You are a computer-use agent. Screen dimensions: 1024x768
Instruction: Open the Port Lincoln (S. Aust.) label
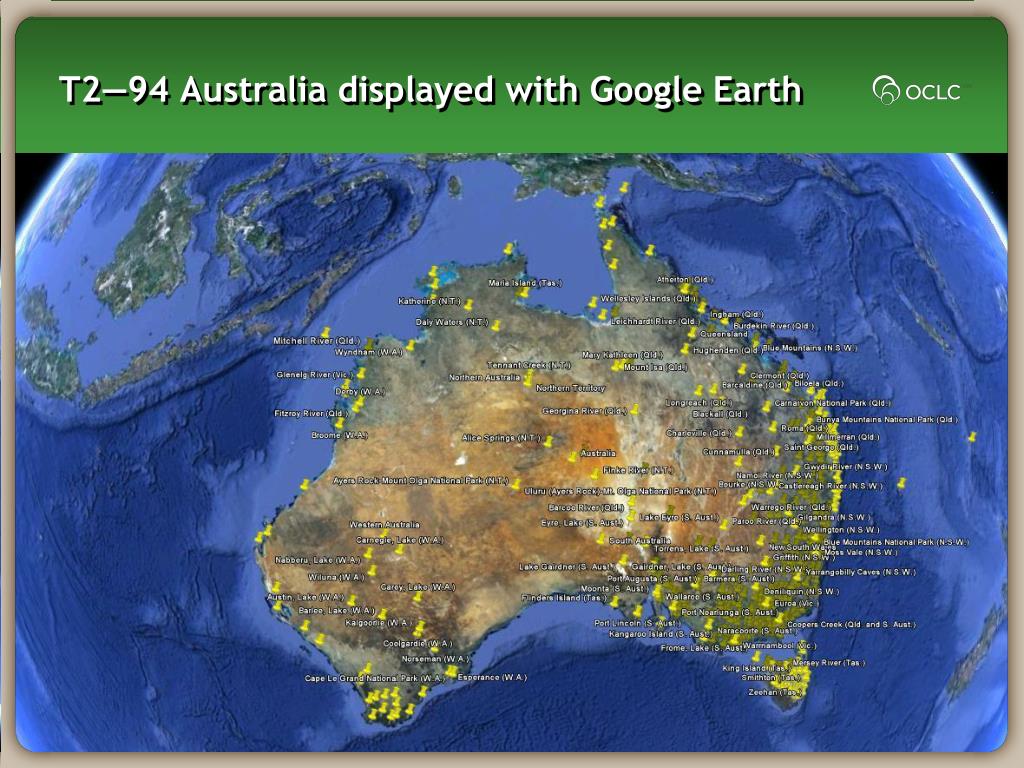(x=637, y=623)
